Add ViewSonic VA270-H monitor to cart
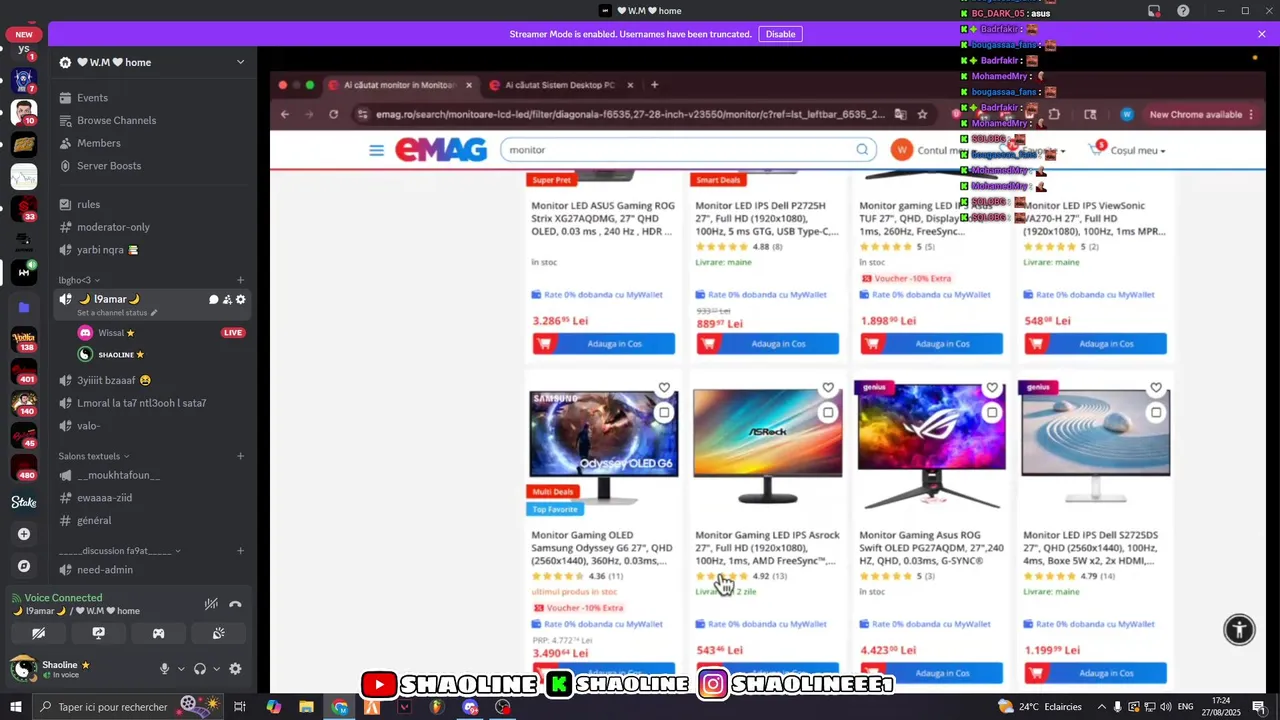This screenshot has width=1280, height=720. (1096, 344)
